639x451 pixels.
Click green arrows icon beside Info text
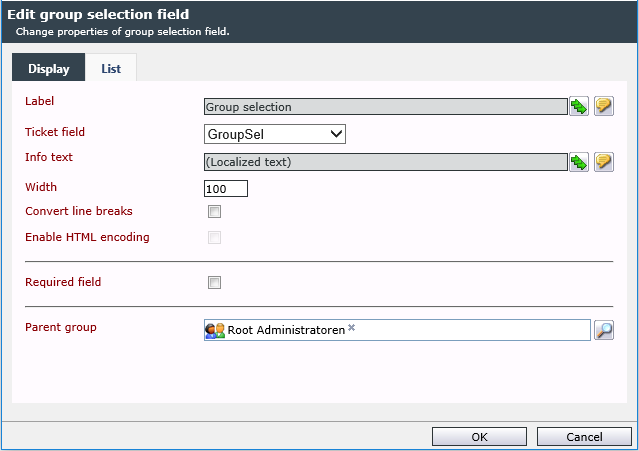tap(579, 162)
